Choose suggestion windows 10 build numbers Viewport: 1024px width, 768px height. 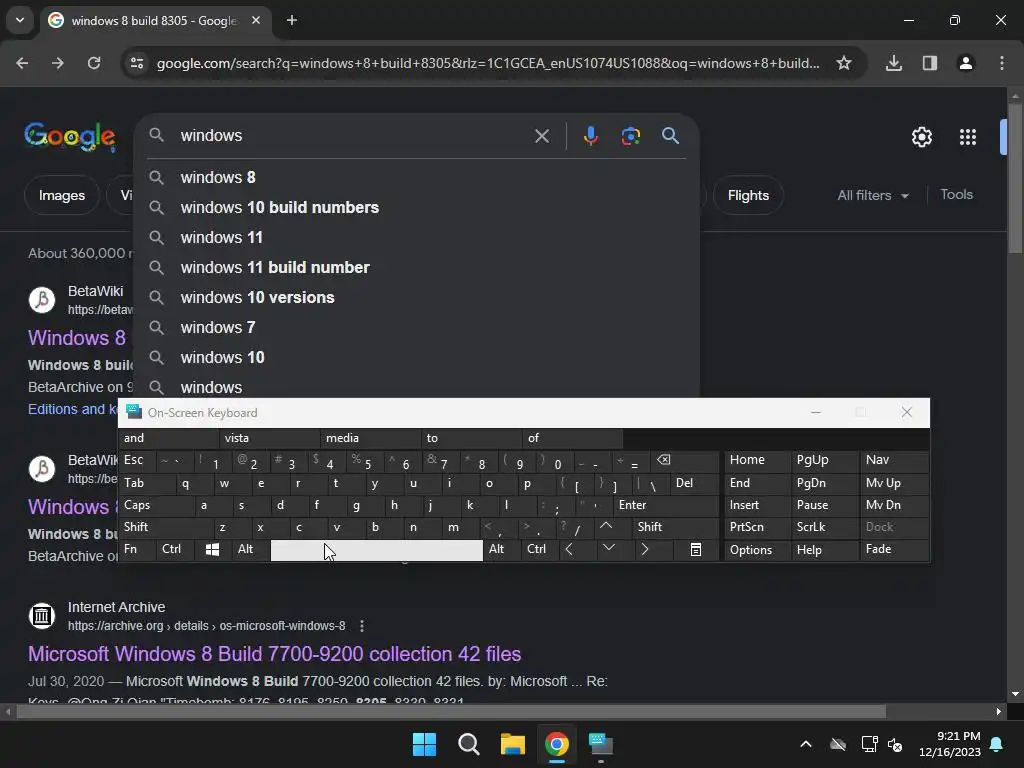pos(417,208)
